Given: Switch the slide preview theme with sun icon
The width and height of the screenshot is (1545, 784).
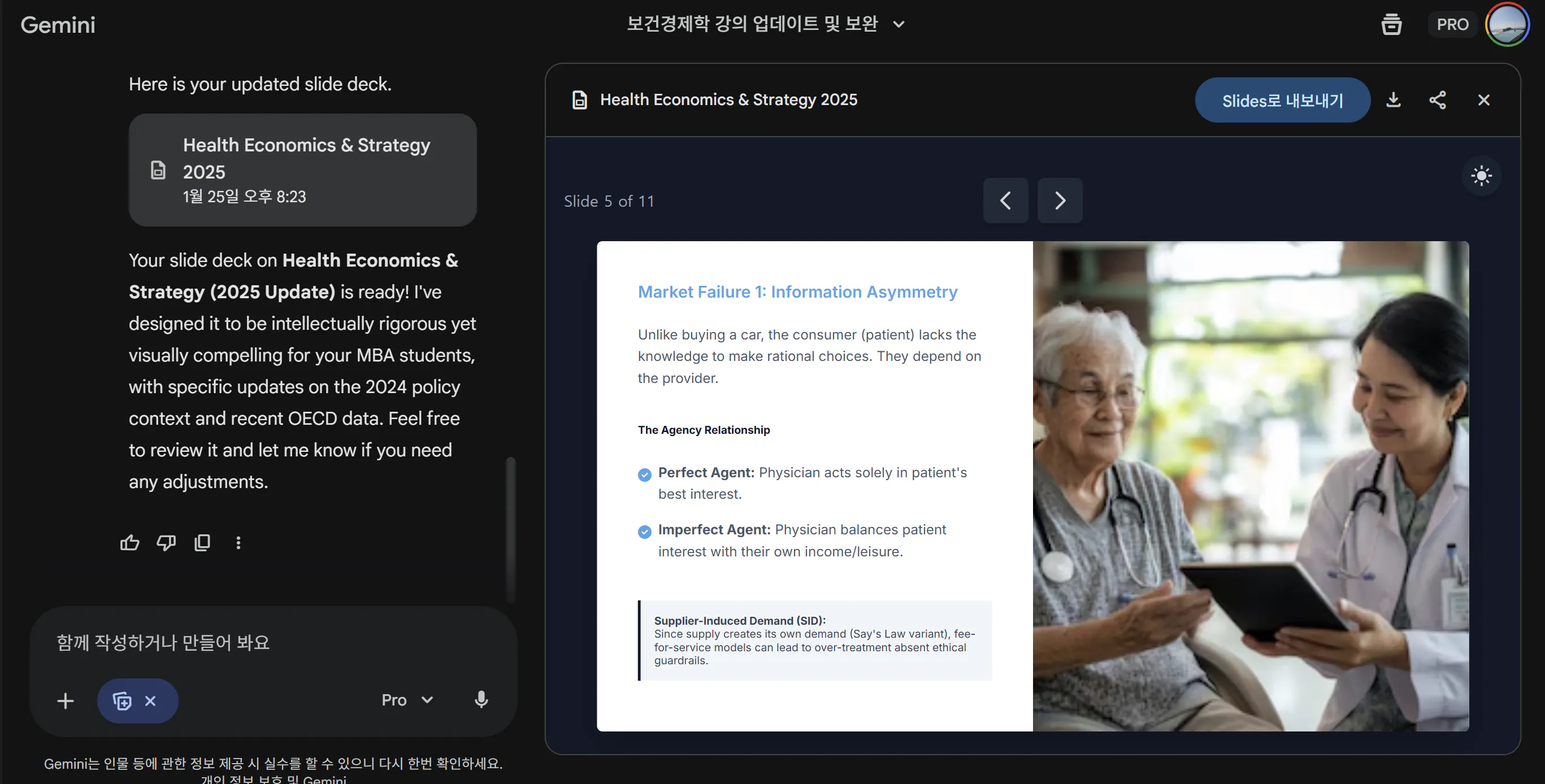Looking at the screenshot, I should coord(1481,176).
